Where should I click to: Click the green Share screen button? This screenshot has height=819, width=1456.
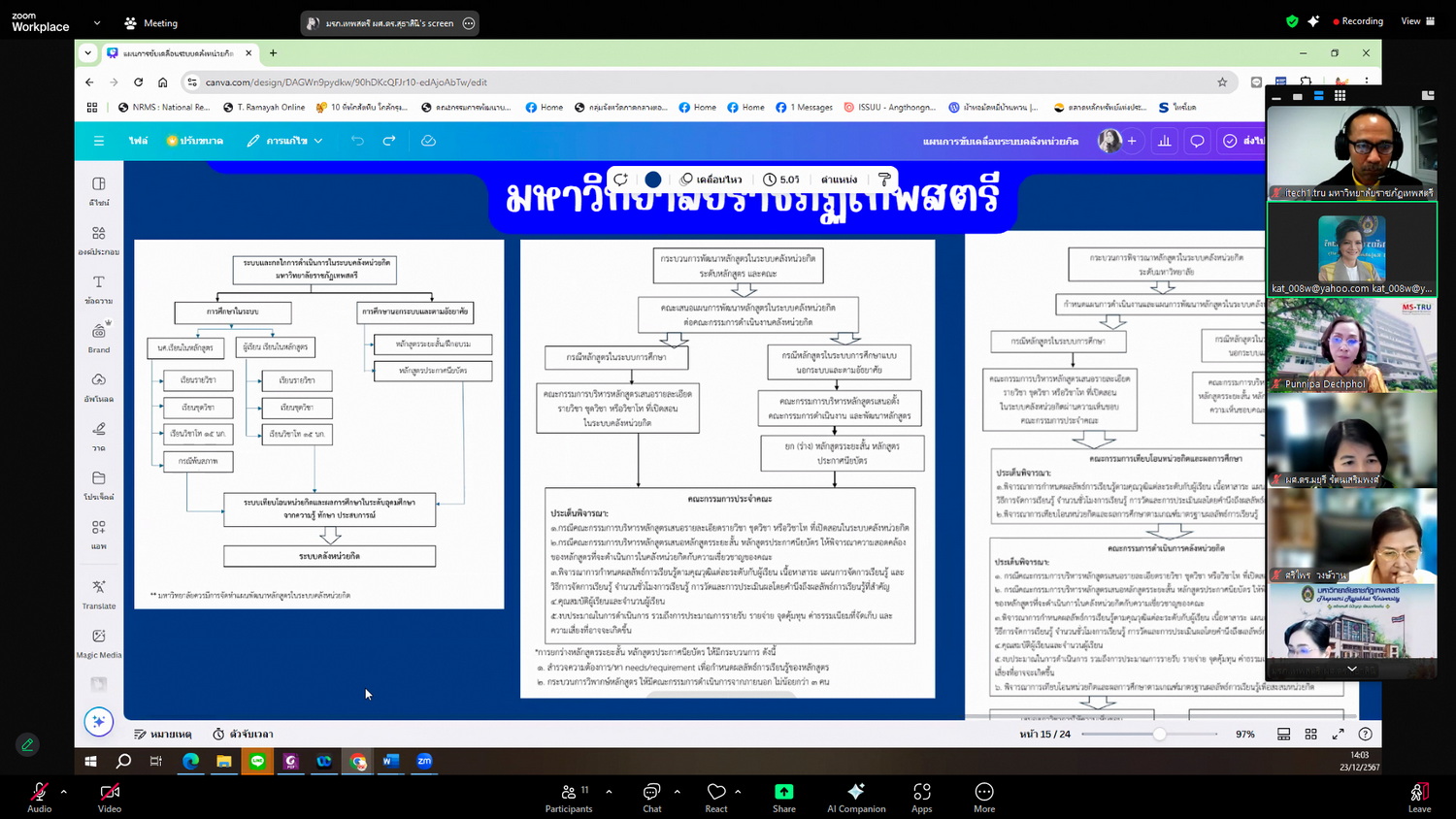(x=783, y=797)
